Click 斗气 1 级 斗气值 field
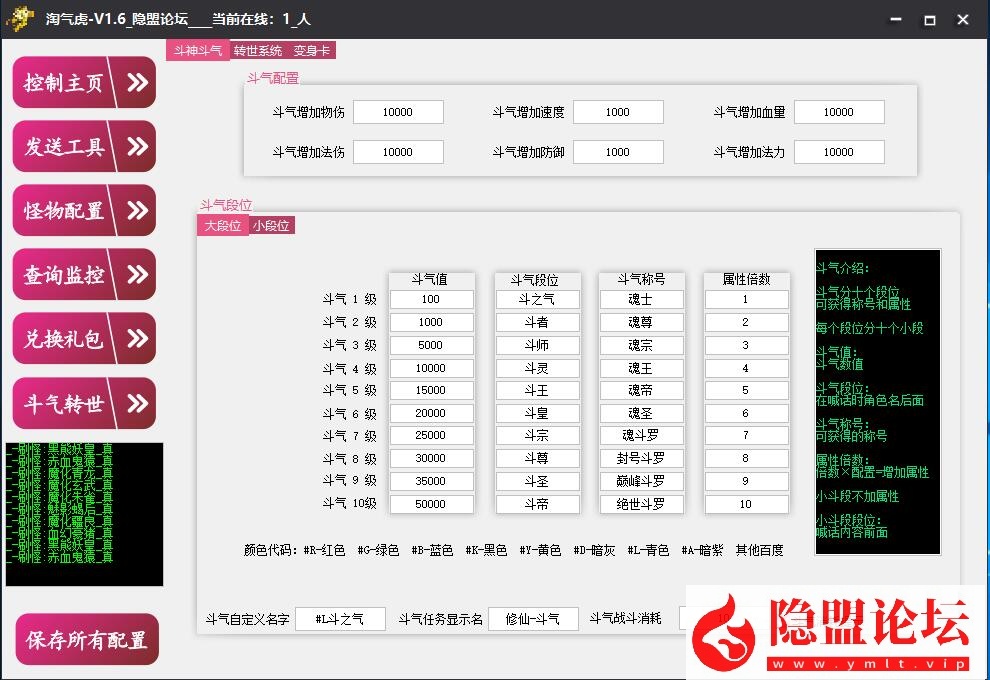Screen dimensions: 990x680 tap(431, 299)
